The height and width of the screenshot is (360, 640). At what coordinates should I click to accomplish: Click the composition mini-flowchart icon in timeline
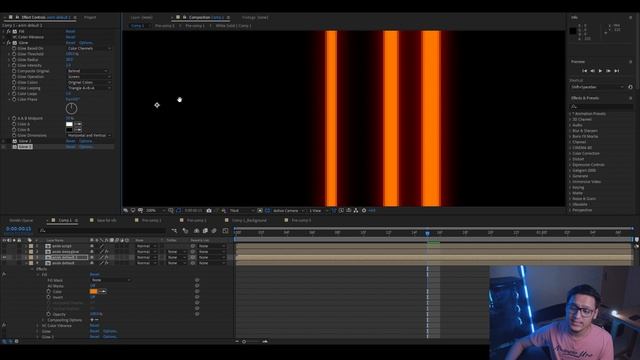(x=174, y=231)
